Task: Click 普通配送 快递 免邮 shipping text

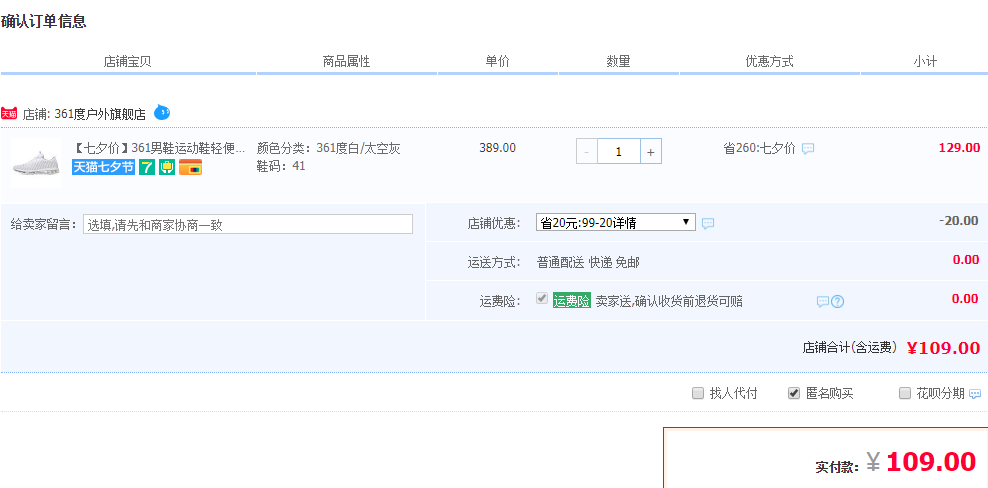Action: (x=588, y=262)
